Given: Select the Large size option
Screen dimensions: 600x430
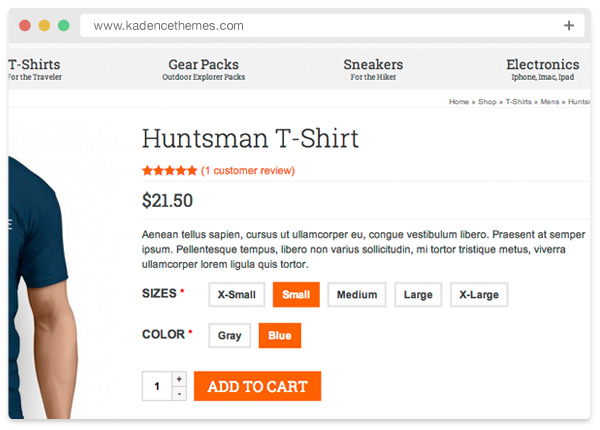Looking at the screenshot, I should [x=418, y=295].
